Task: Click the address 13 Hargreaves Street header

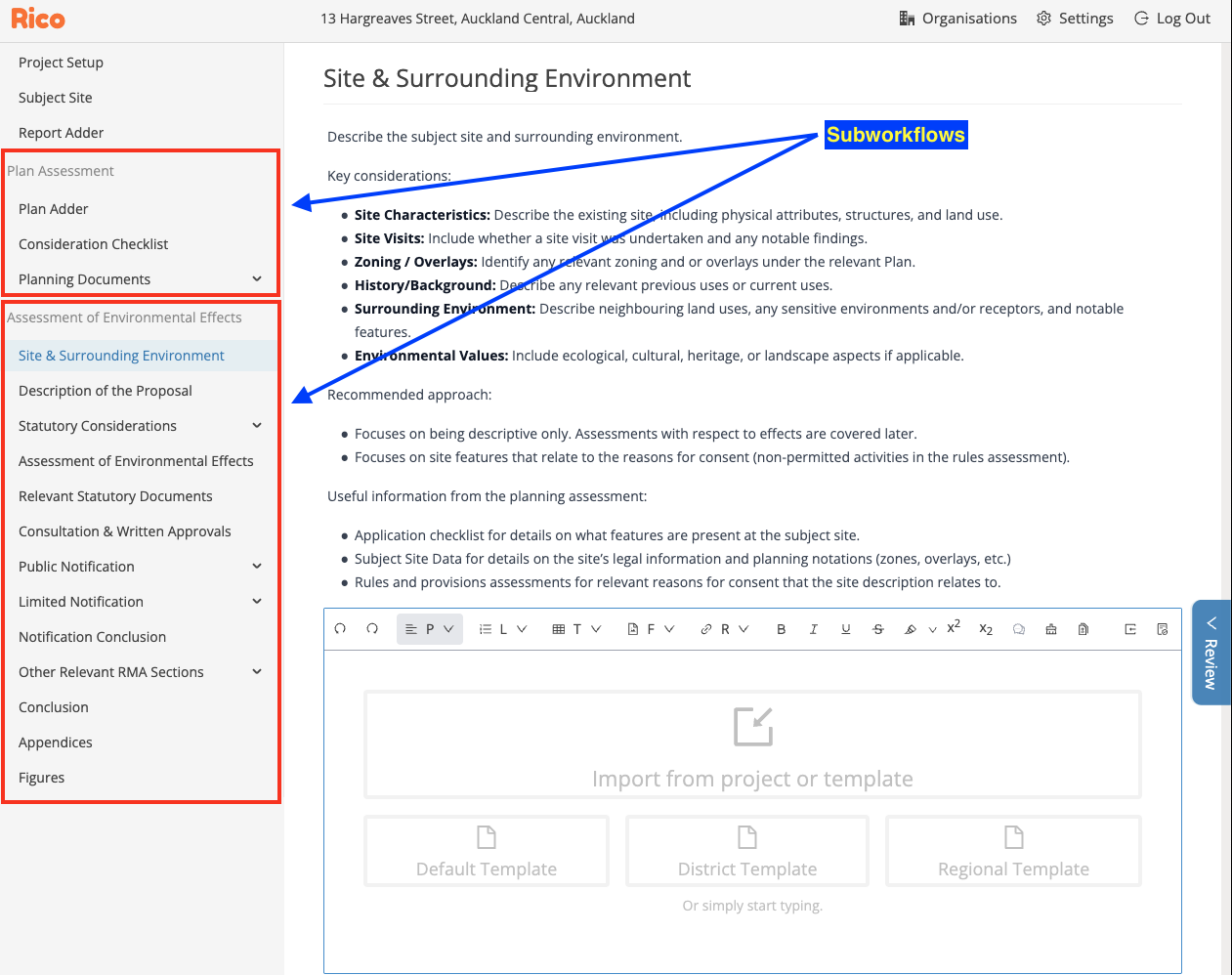Action: click(x=478, y=19)
